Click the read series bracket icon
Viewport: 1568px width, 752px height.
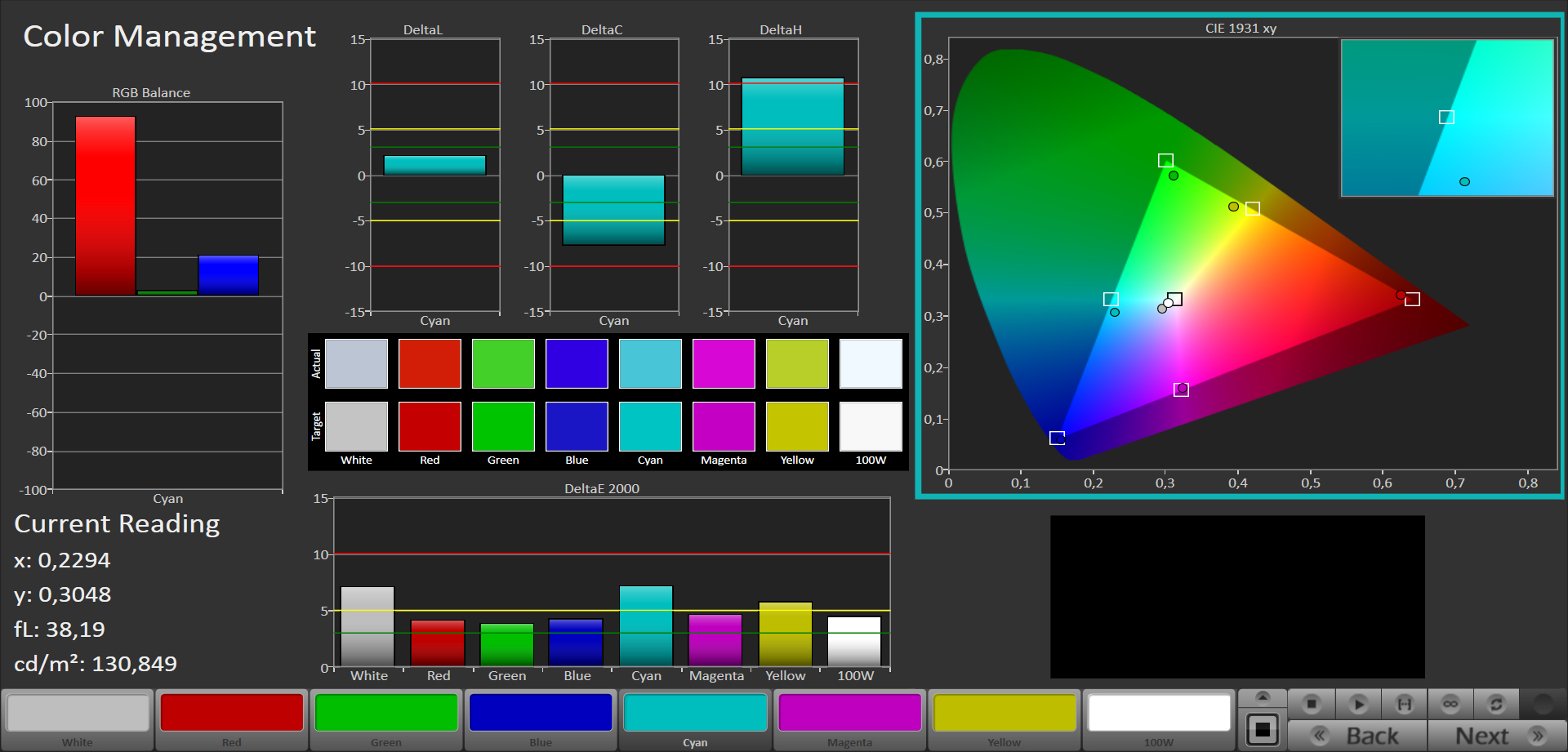point(1405,703)
